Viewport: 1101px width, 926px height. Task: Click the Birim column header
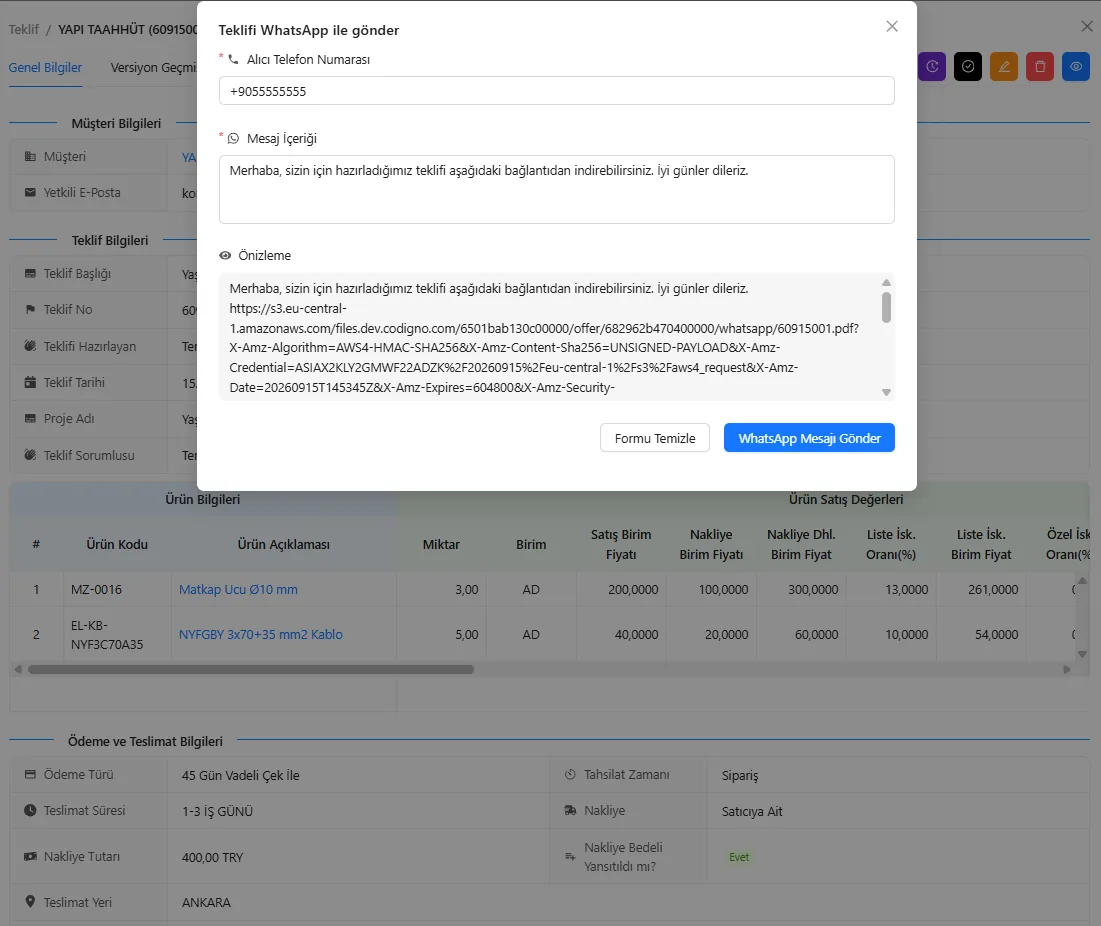(x=531, y=545)
